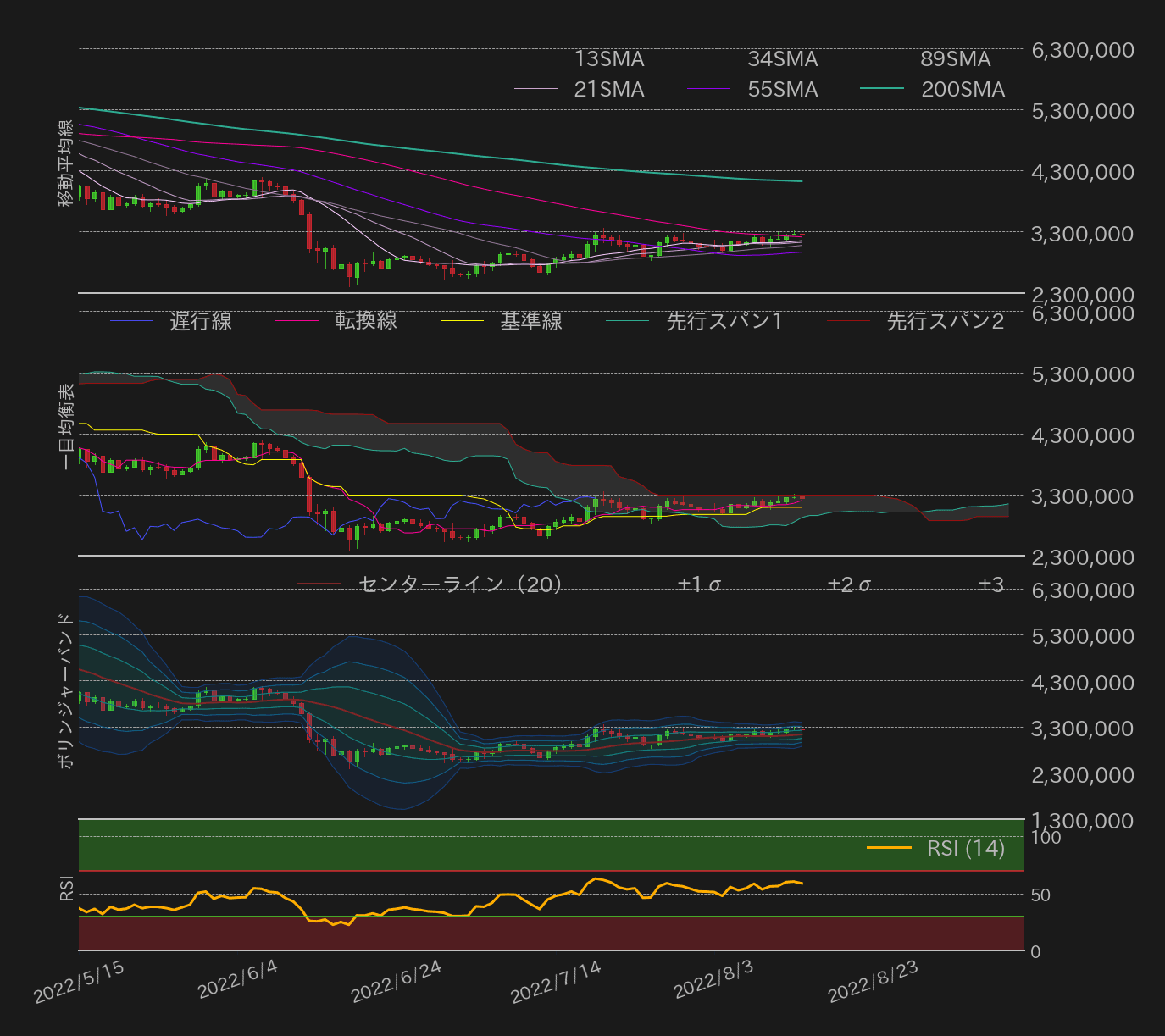Viewport: 1165px width, 1036px height.
Task: Select the 一目均衡表 axis title
Action: pos(67,427)
